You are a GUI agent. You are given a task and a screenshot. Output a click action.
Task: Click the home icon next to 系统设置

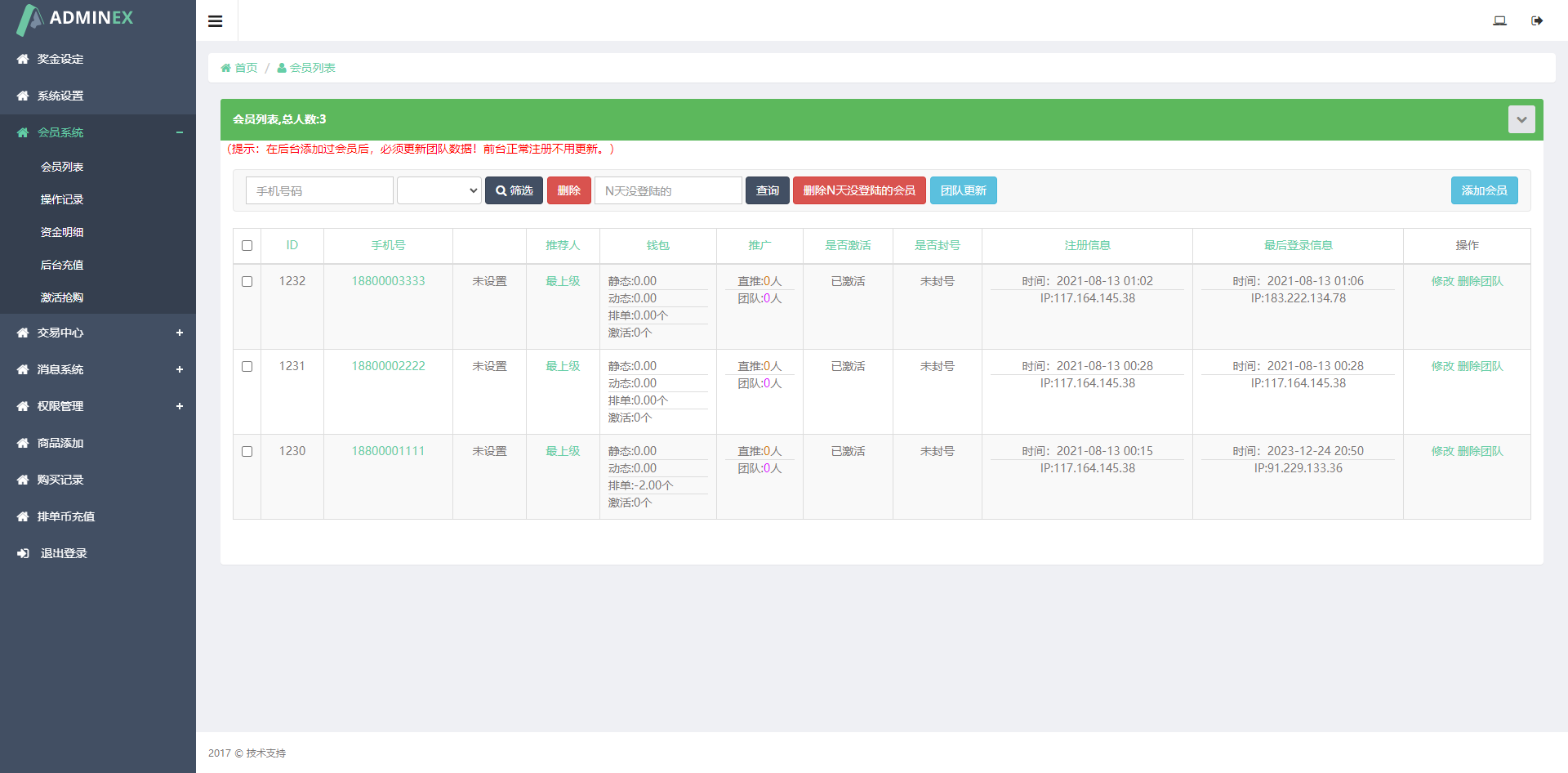pos(23,96)
